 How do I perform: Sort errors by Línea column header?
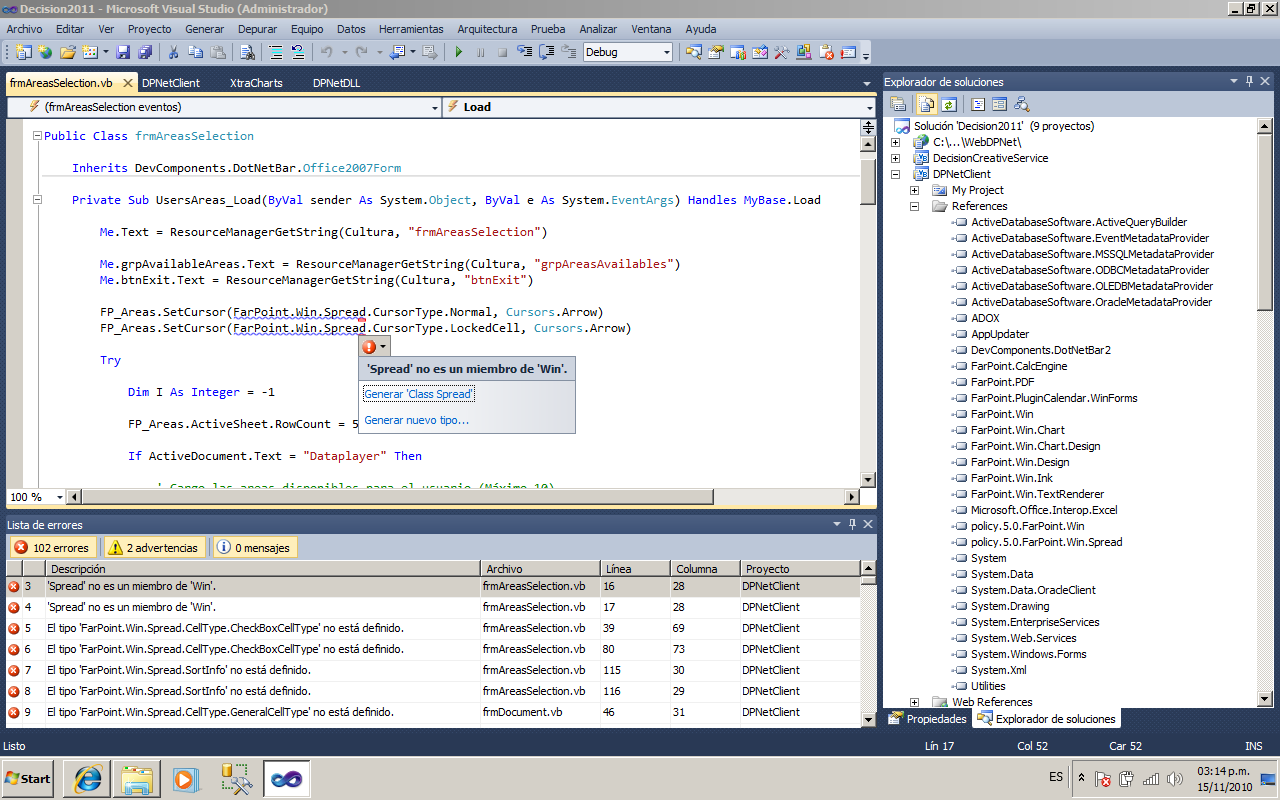(635, 569)
